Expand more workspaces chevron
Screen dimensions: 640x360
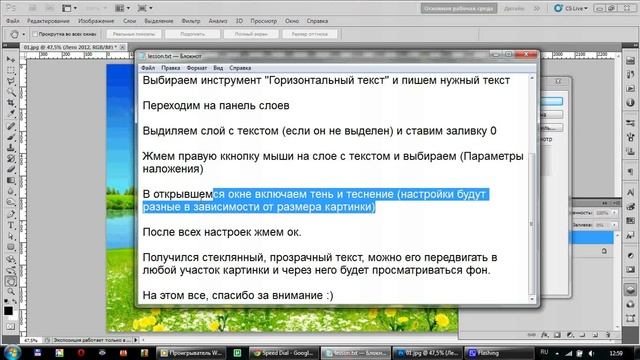pos(536,8)
